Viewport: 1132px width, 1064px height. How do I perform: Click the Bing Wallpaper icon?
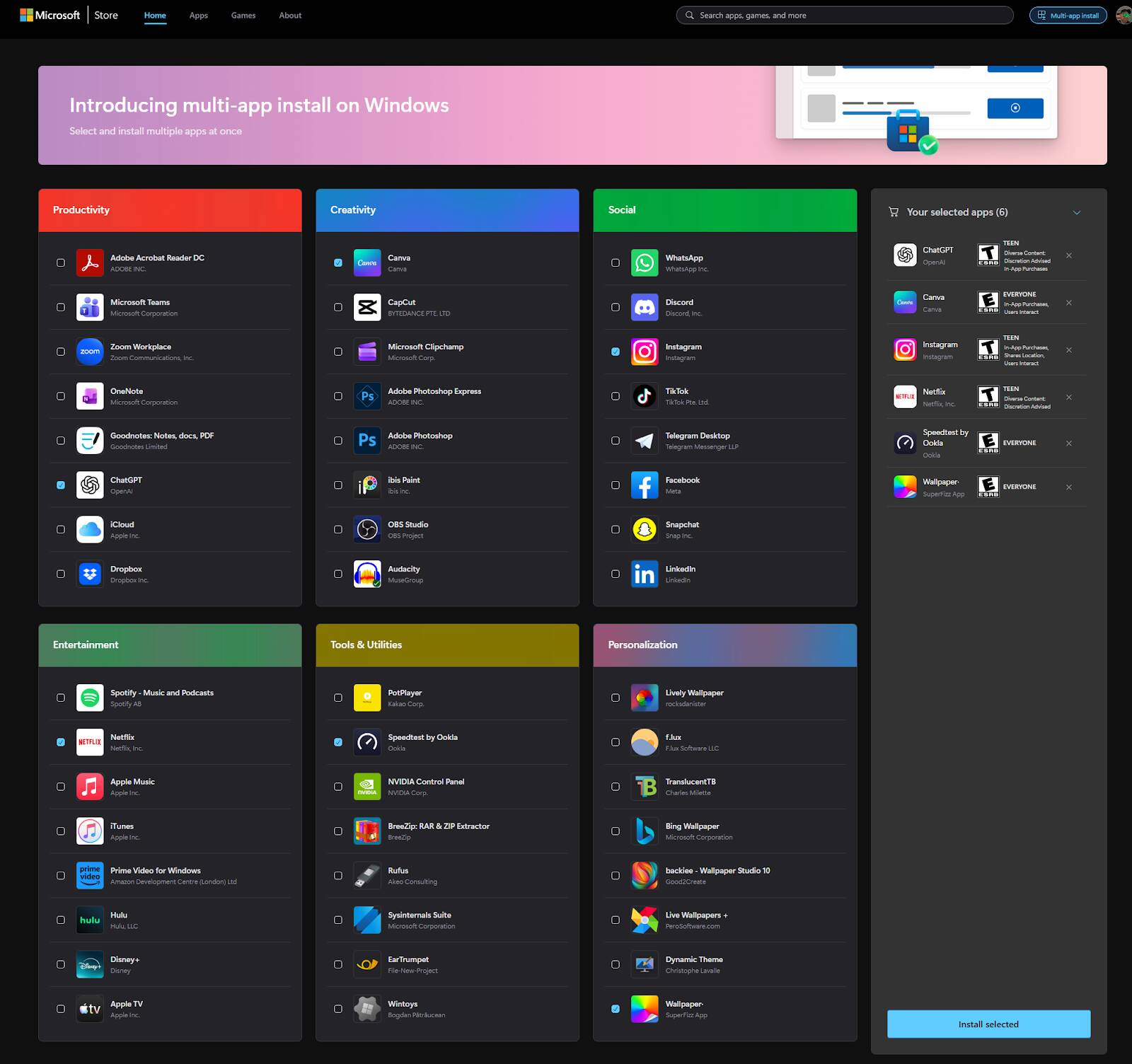click(644, 831)
